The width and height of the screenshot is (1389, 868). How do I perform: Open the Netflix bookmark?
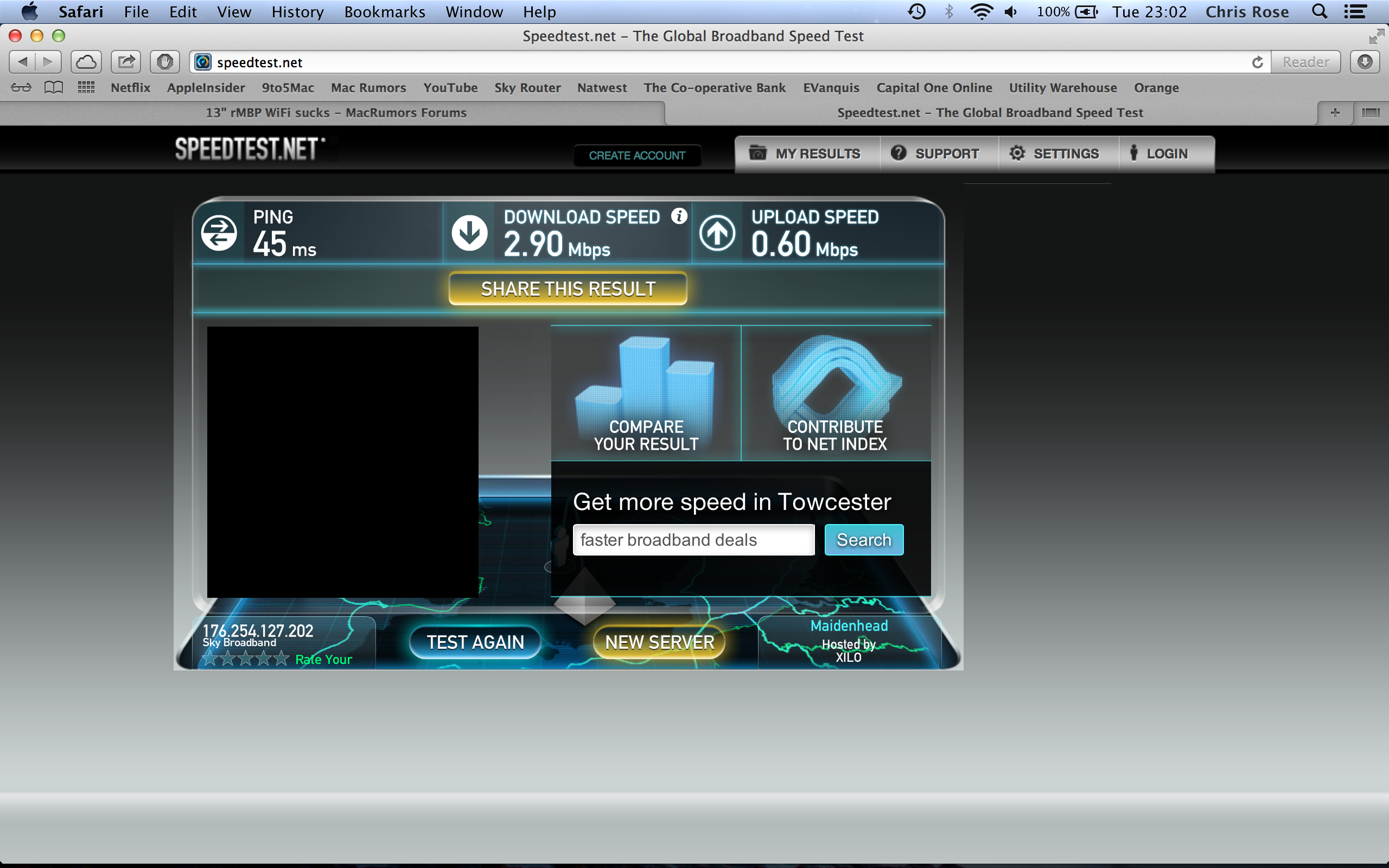tap(130, 88)
